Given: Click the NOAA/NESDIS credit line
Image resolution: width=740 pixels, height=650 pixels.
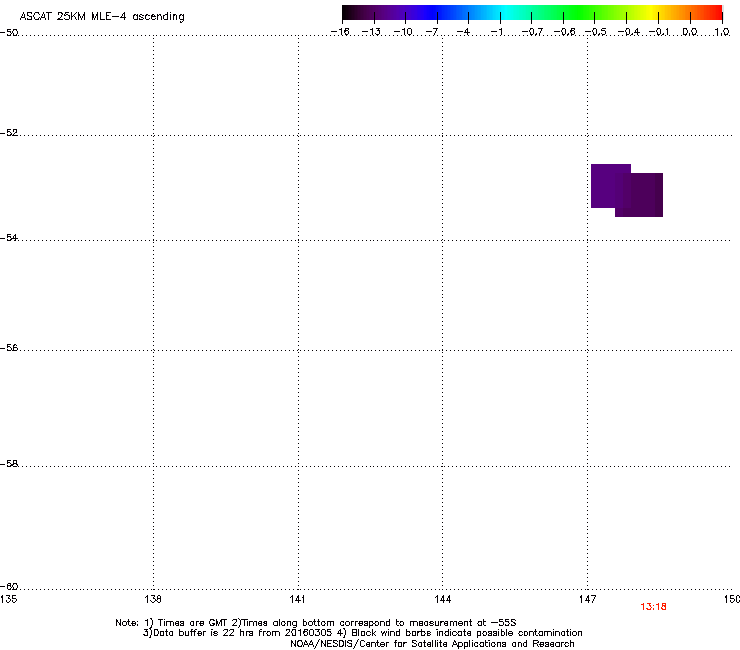Looking at the screenshot, I should [432, 644].
